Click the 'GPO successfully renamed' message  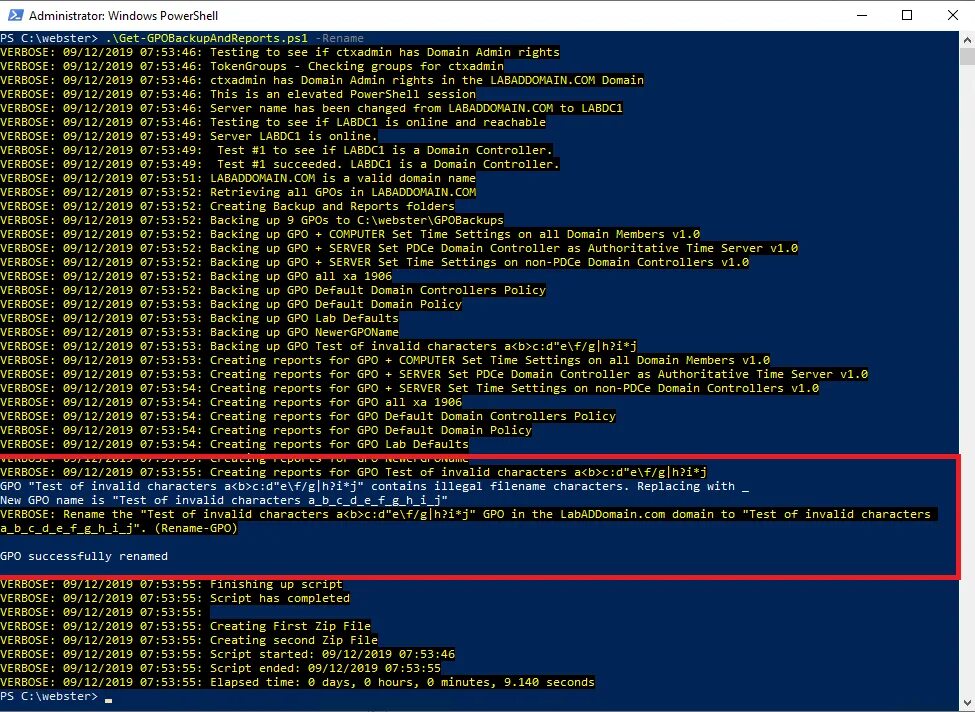click(x=84, y=557)
